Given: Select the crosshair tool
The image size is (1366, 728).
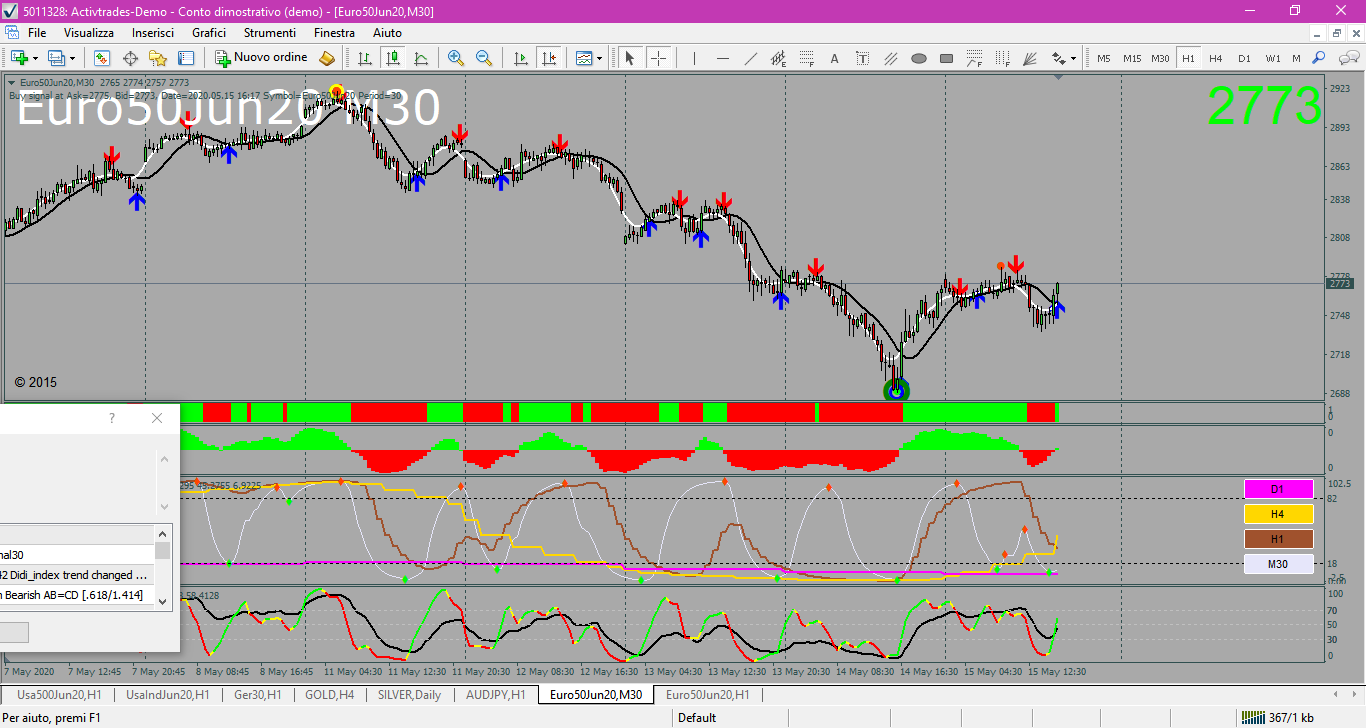Looking at the screenshot, I should coord(658,58).
